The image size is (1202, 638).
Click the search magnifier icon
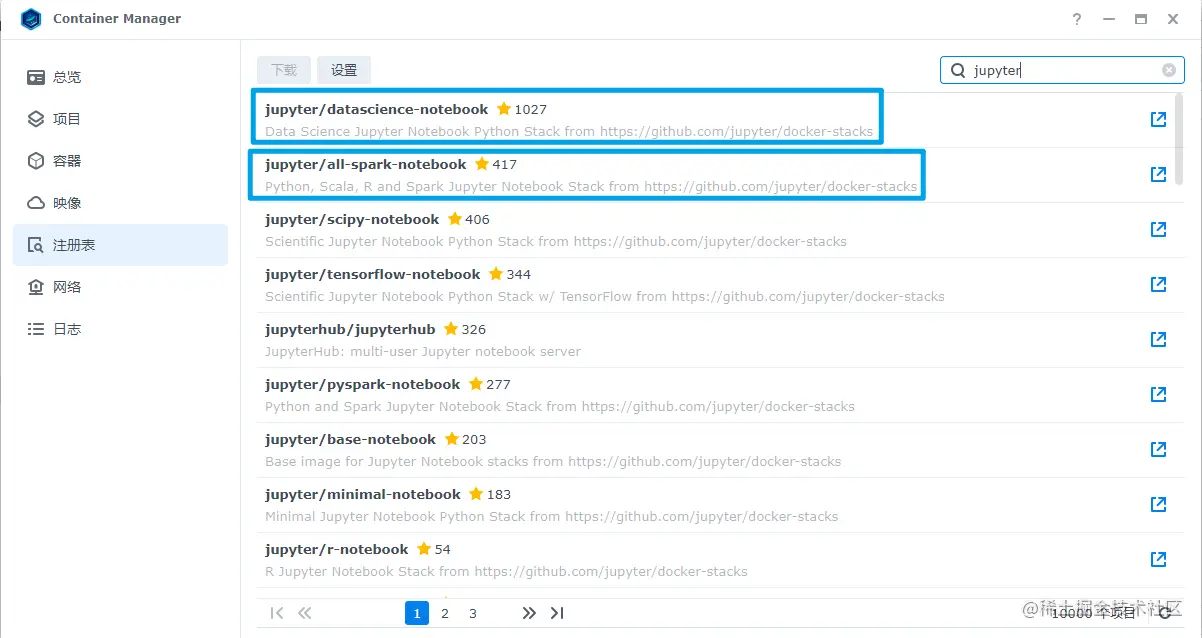point(958,70)
